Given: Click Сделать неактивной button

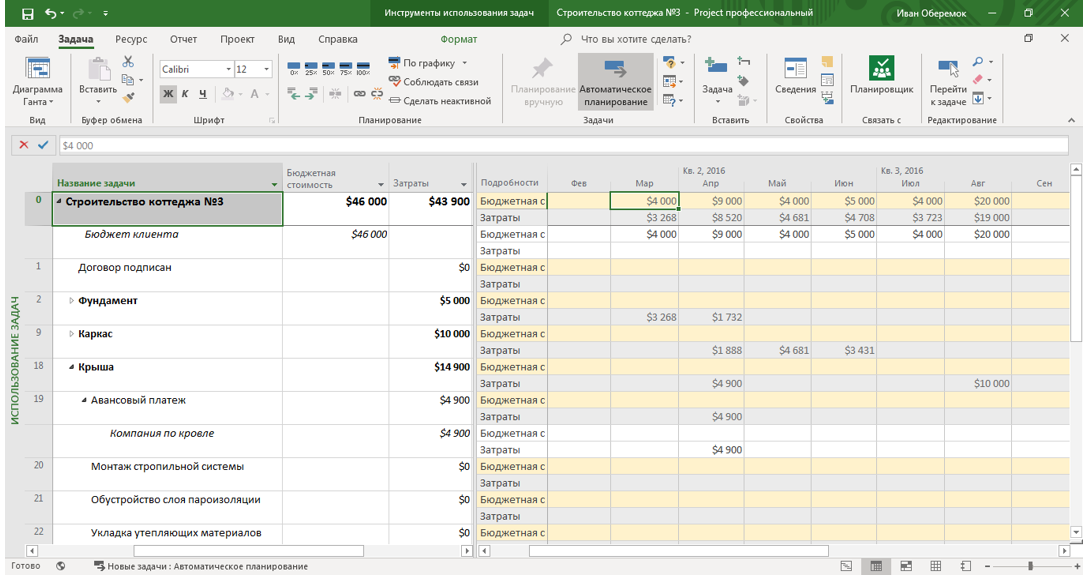Looking at the screenshot, I should (x=438, y=101).
